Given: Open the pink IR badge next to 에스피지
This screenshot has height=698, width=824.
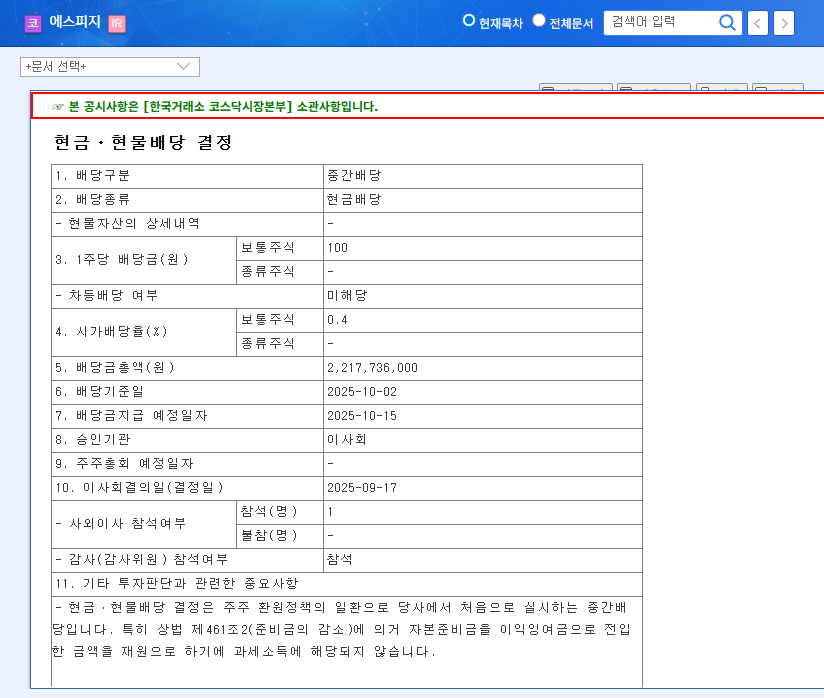Looking at the screenshot, I should [x=116, y=23].
